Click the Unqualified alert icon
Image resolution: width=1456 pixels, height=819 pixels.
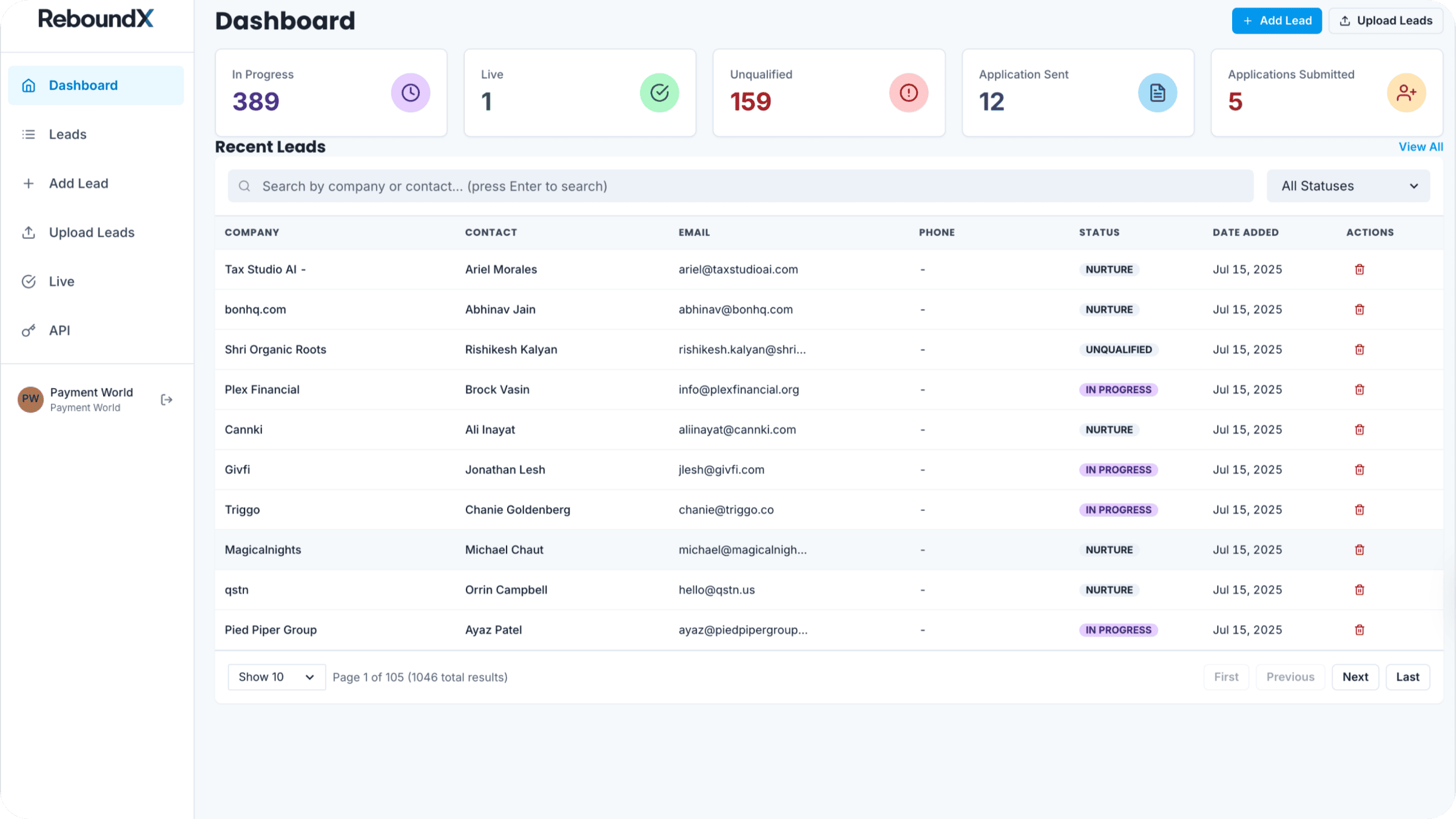908,93
